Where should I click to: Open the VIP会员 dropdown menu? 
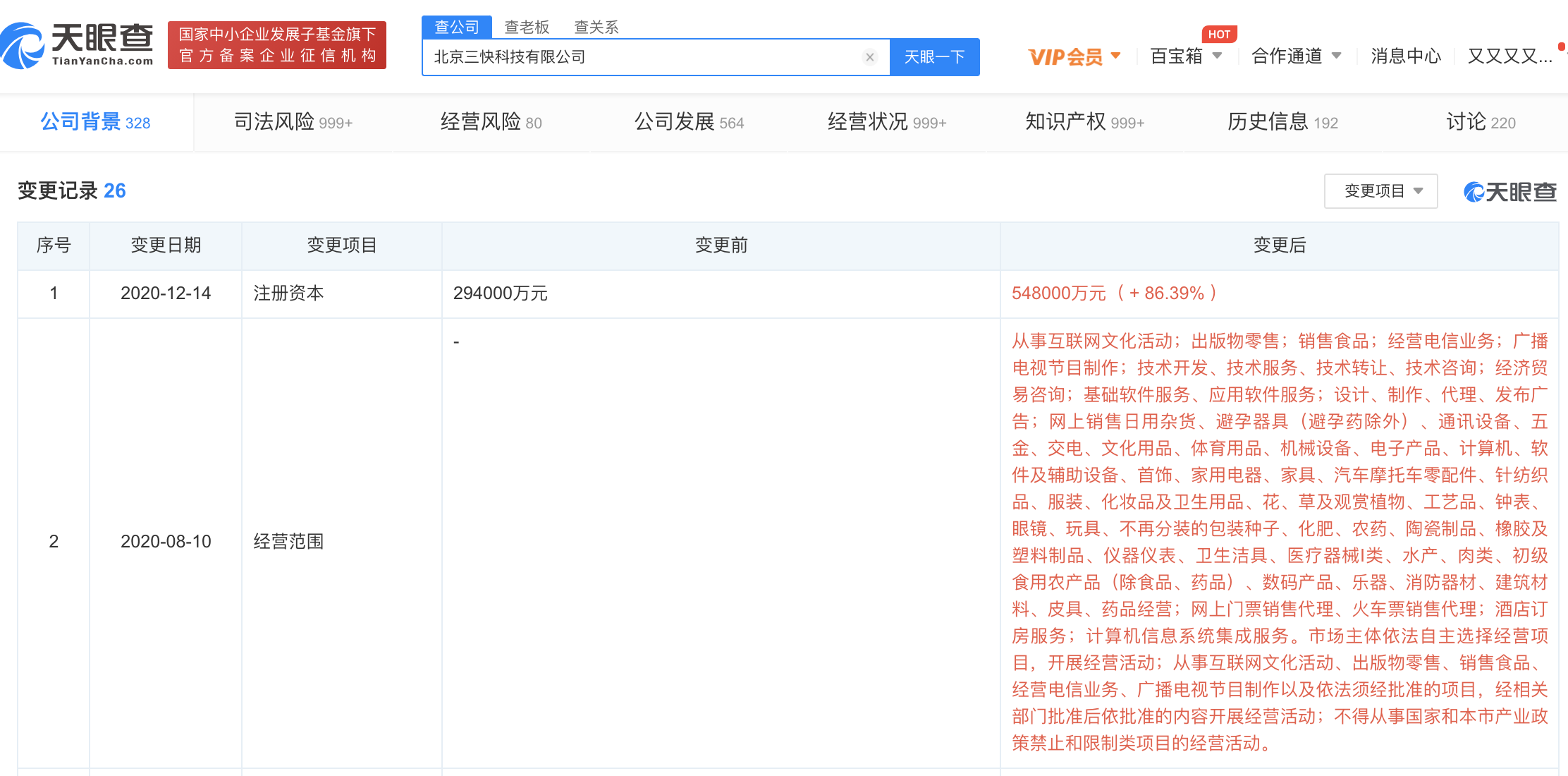pyautogui.click(x=1072, y=56)
